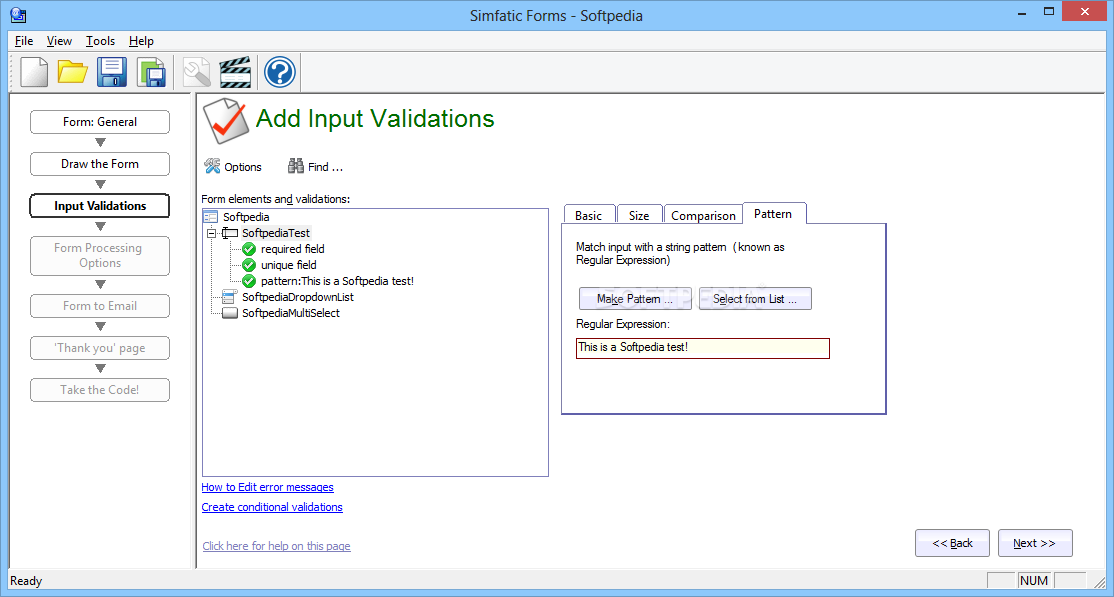Image resolution: width=1114 pixels, height=597 pixels.
Task: Switch to the Size tab
Action: pos(639,215)
